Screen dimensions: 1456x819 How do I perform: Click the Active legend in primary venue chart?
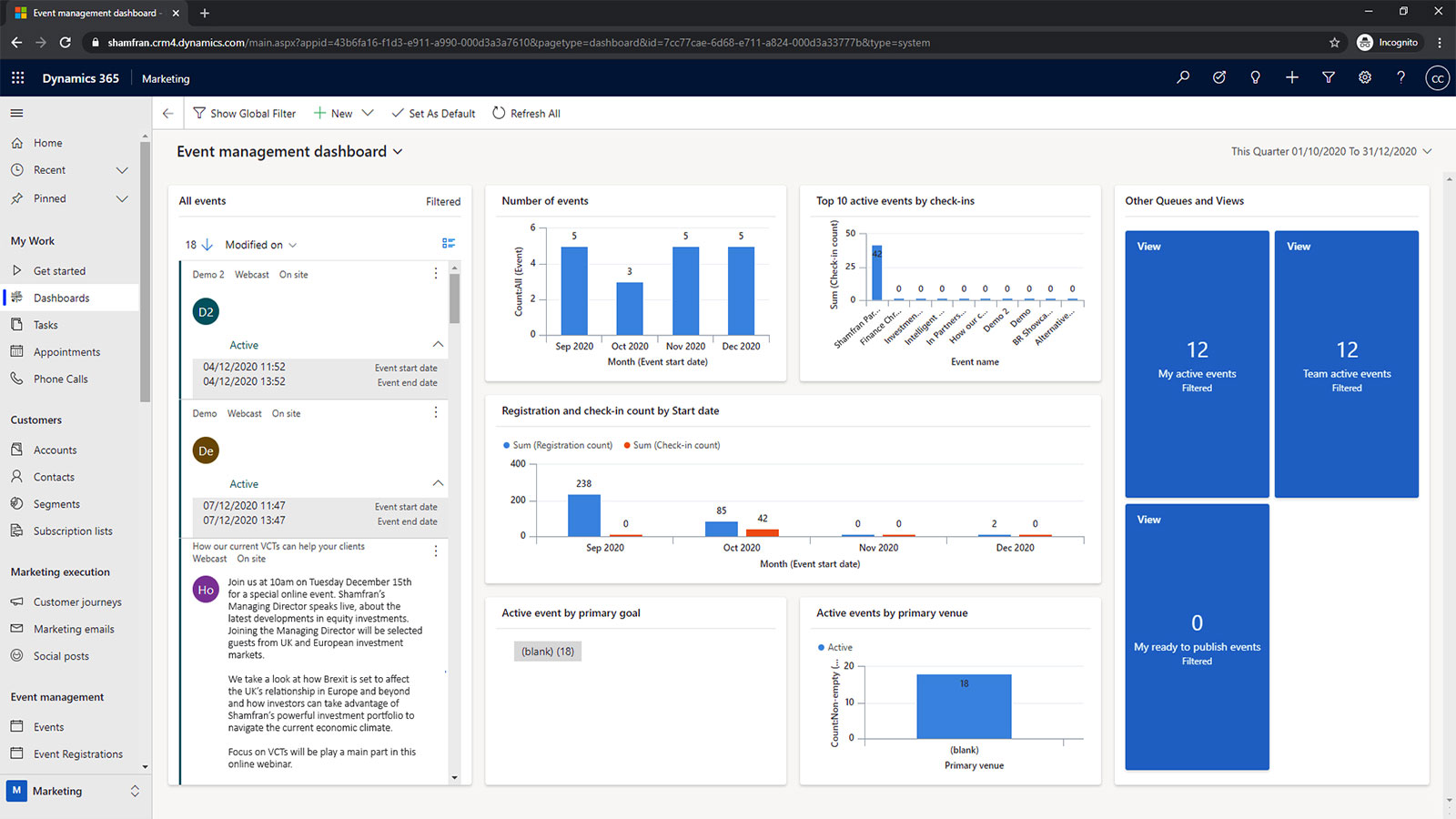click(x=835, y=647)
